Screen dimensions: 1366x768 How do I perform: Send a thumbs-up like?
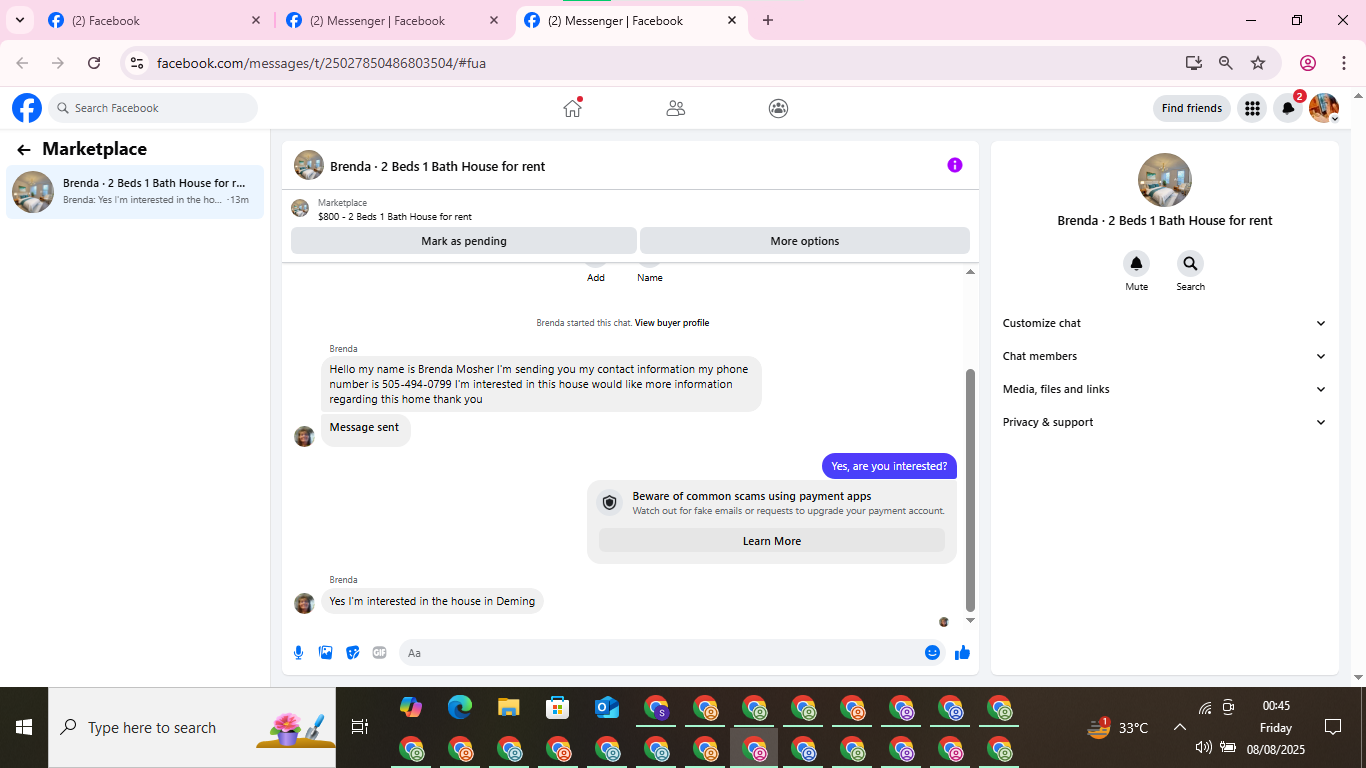tap(962, 653)
